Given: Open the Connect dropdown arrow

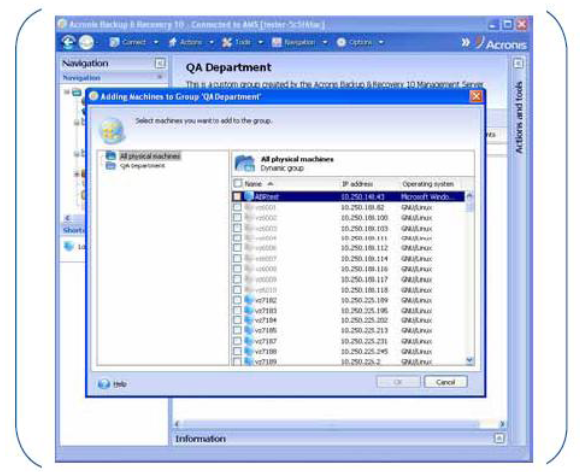Looking at the screenshot, I should pyautogui.click(x=156, y=43).
